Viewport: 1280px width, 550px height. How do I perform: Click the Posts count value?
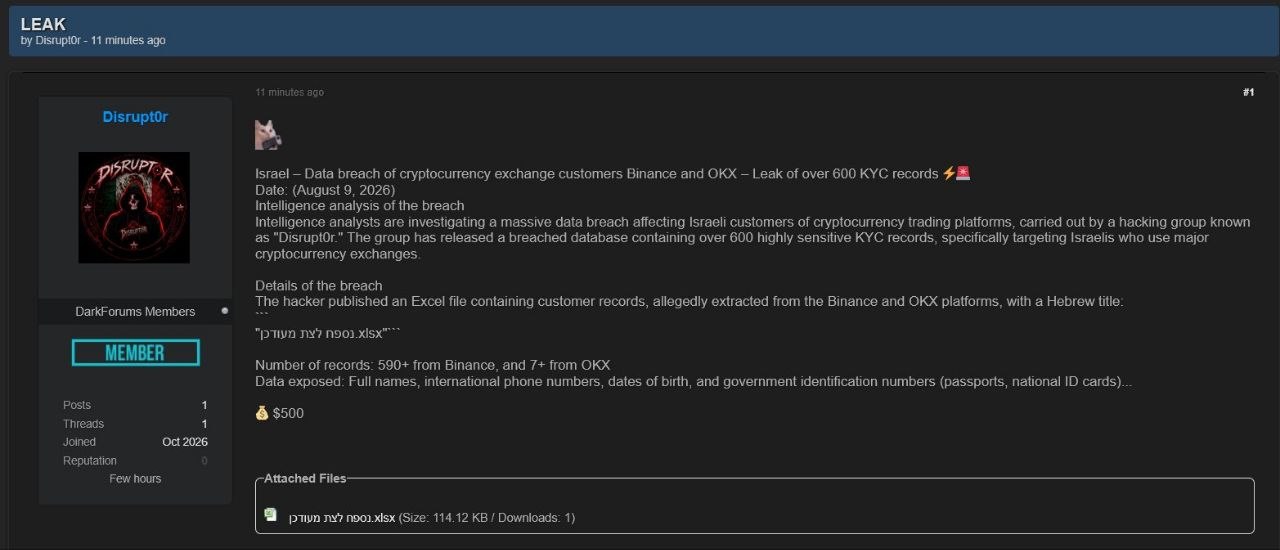tap(204, 405)
